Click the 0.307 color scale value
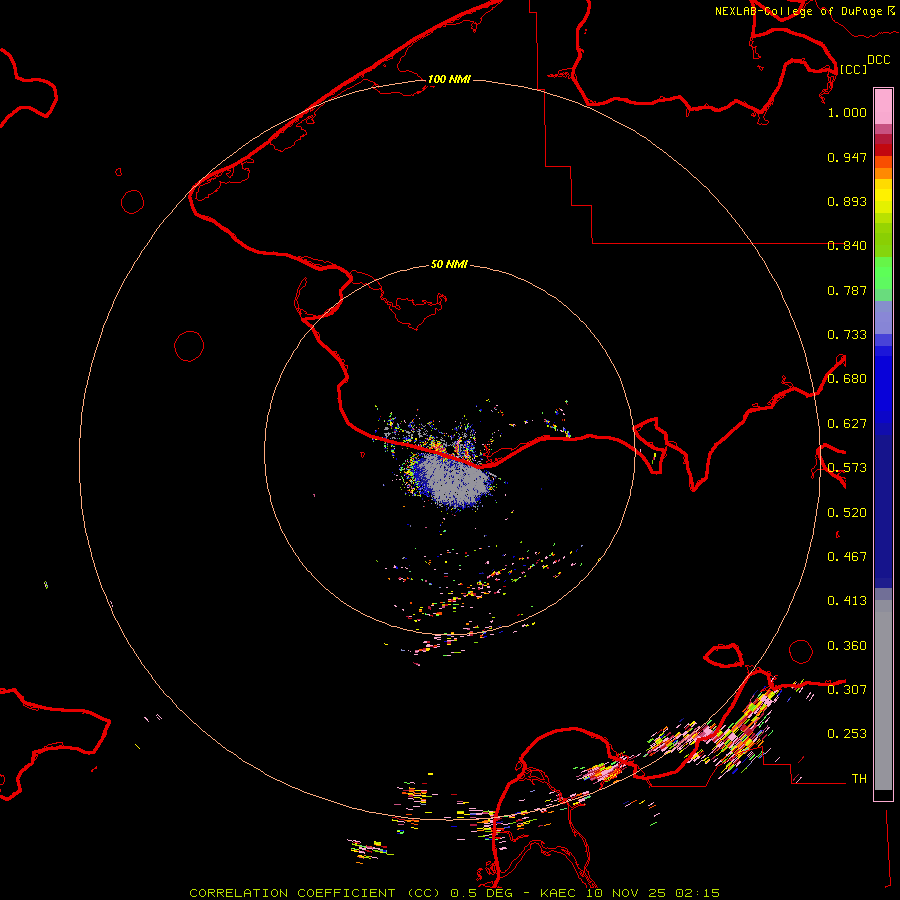Image resolution: width=900 pixels, height=900 pixels. [847, 689]
